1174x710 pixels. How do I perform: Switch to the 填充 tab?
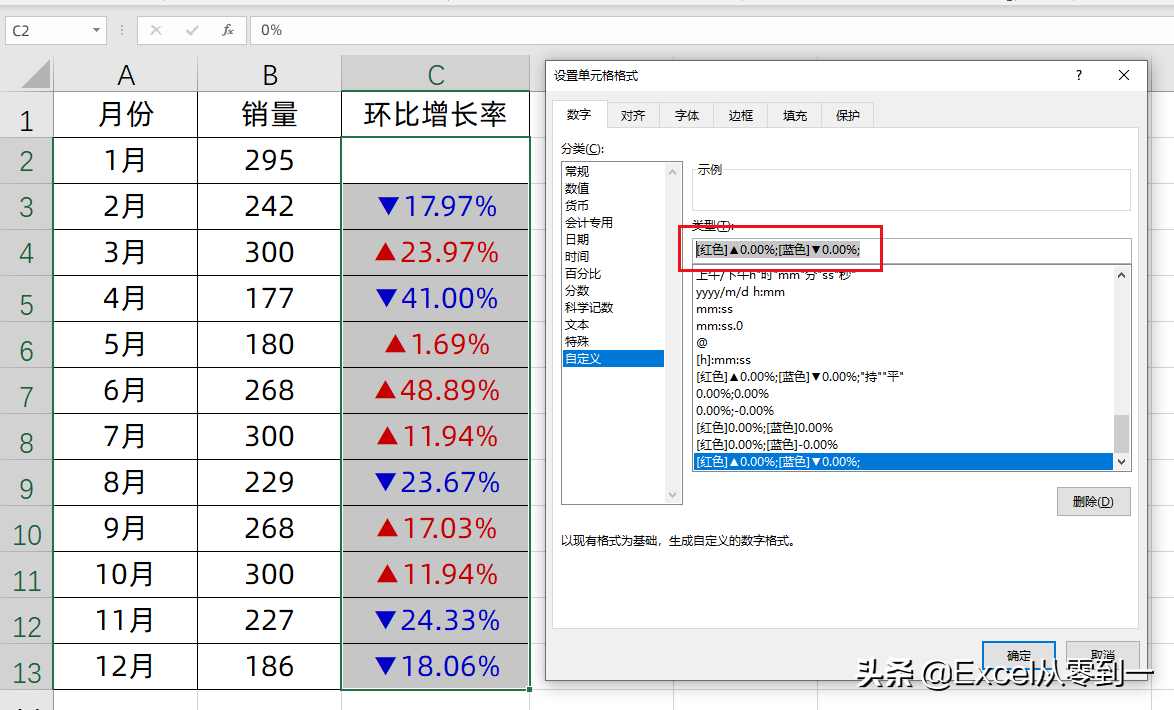point(794,115)
